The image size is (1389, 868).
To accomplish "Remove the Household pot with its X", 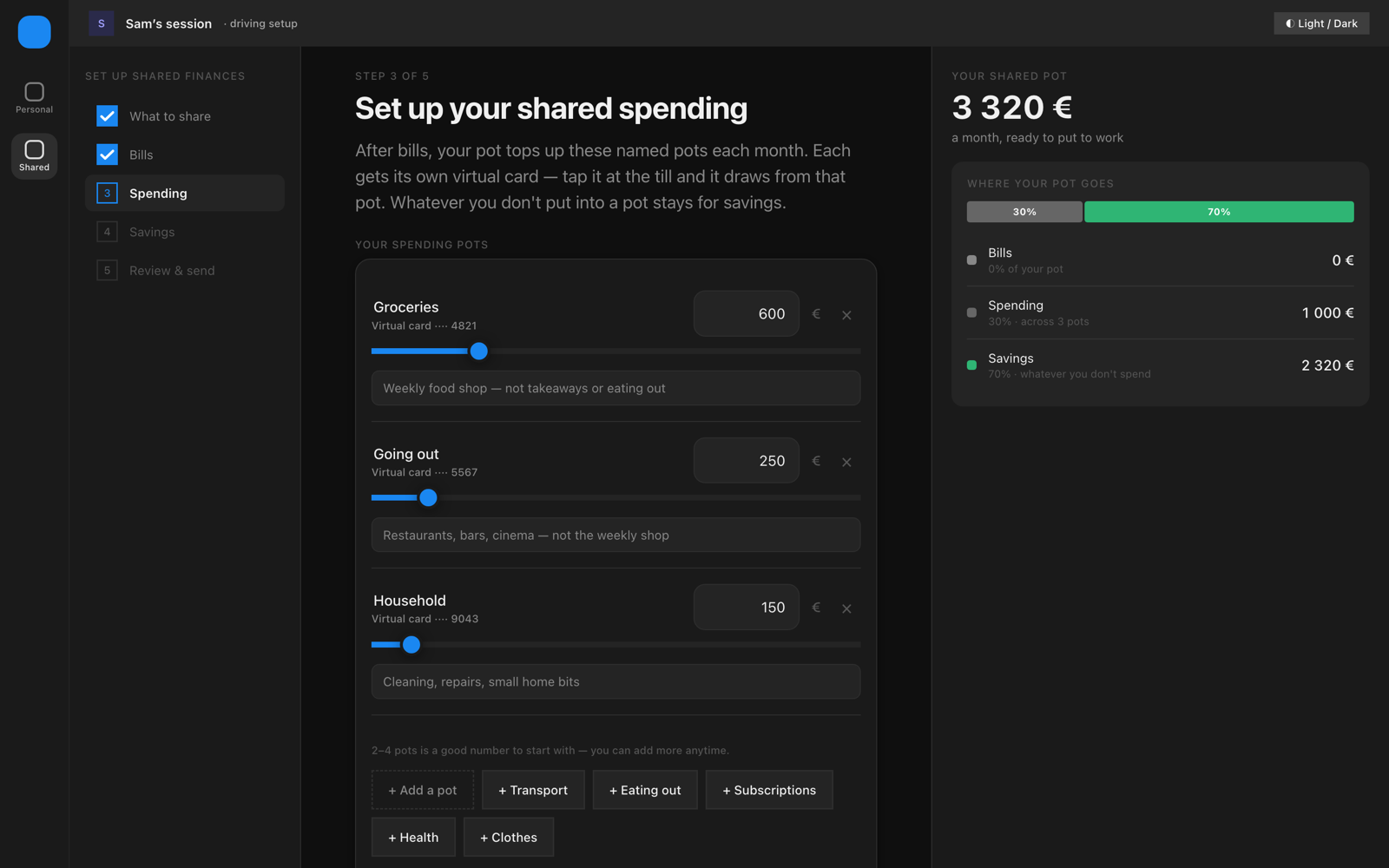I will 846,608.
